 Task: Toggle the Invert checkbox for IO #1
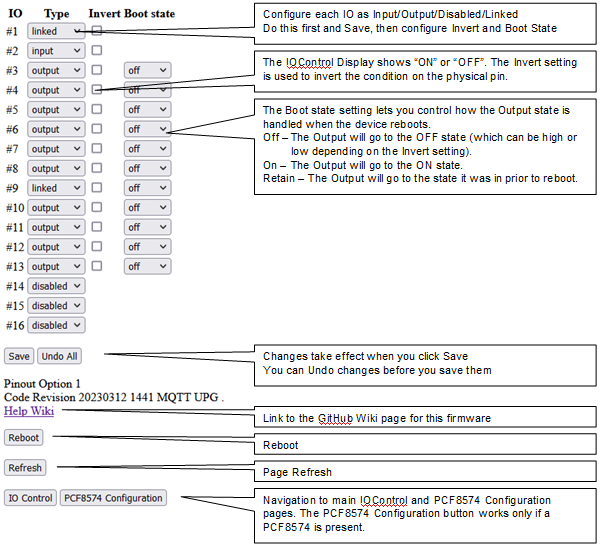97,30
